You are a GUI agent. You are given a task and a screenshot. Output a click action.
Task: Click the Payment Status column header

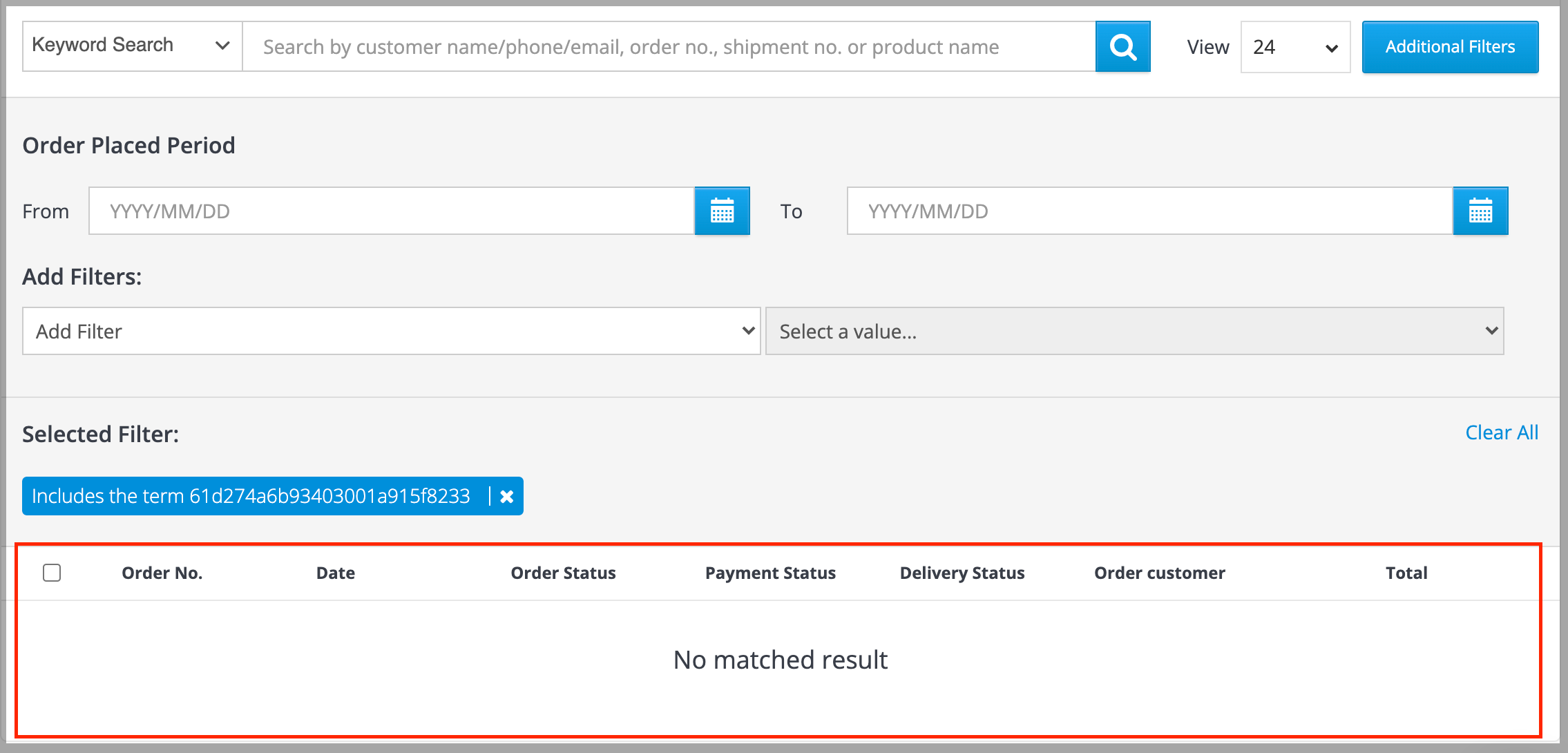[770, 573]
